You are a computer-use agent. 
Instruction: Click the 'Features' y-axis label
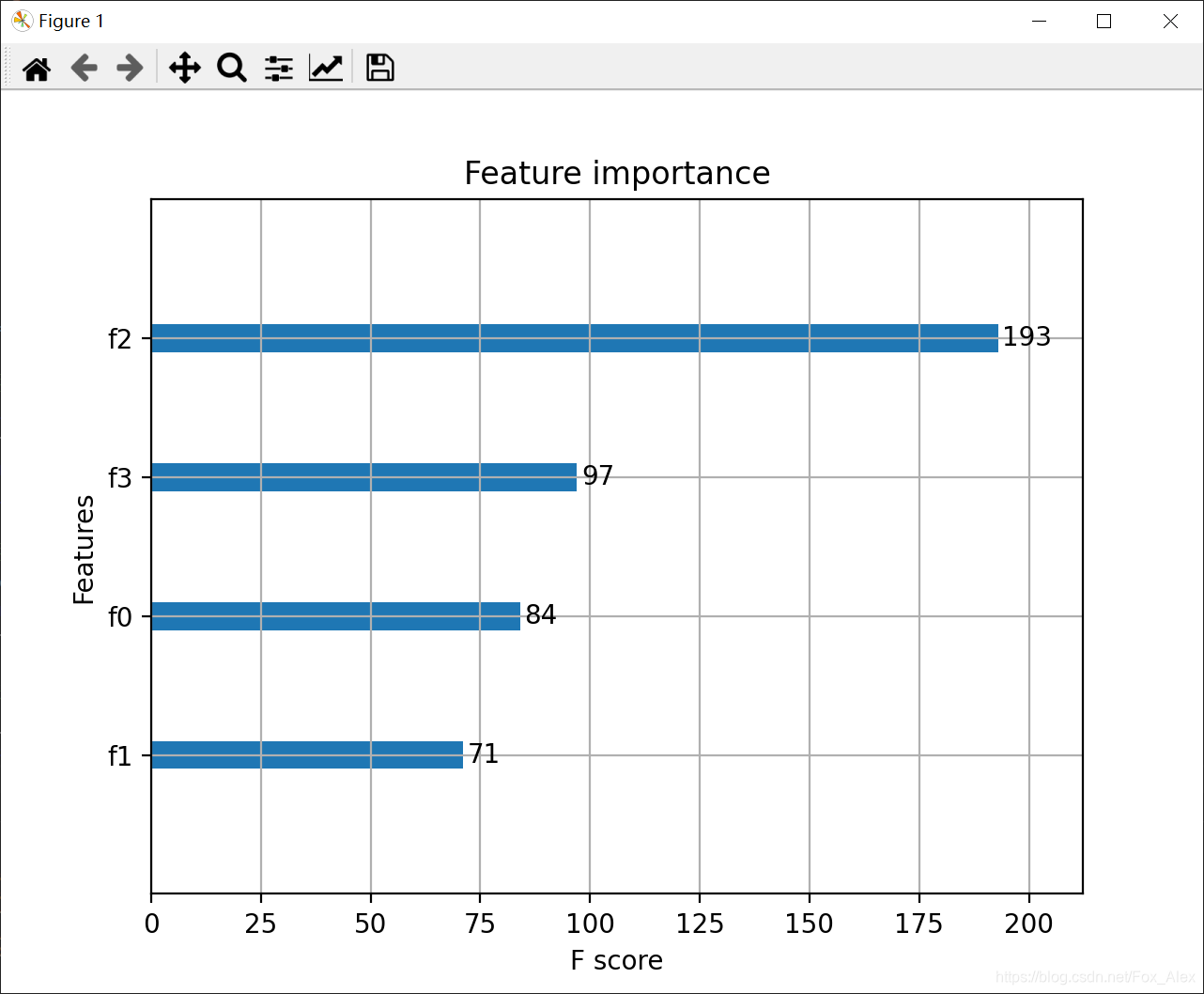pyautogui.click(x=85, y=549)
